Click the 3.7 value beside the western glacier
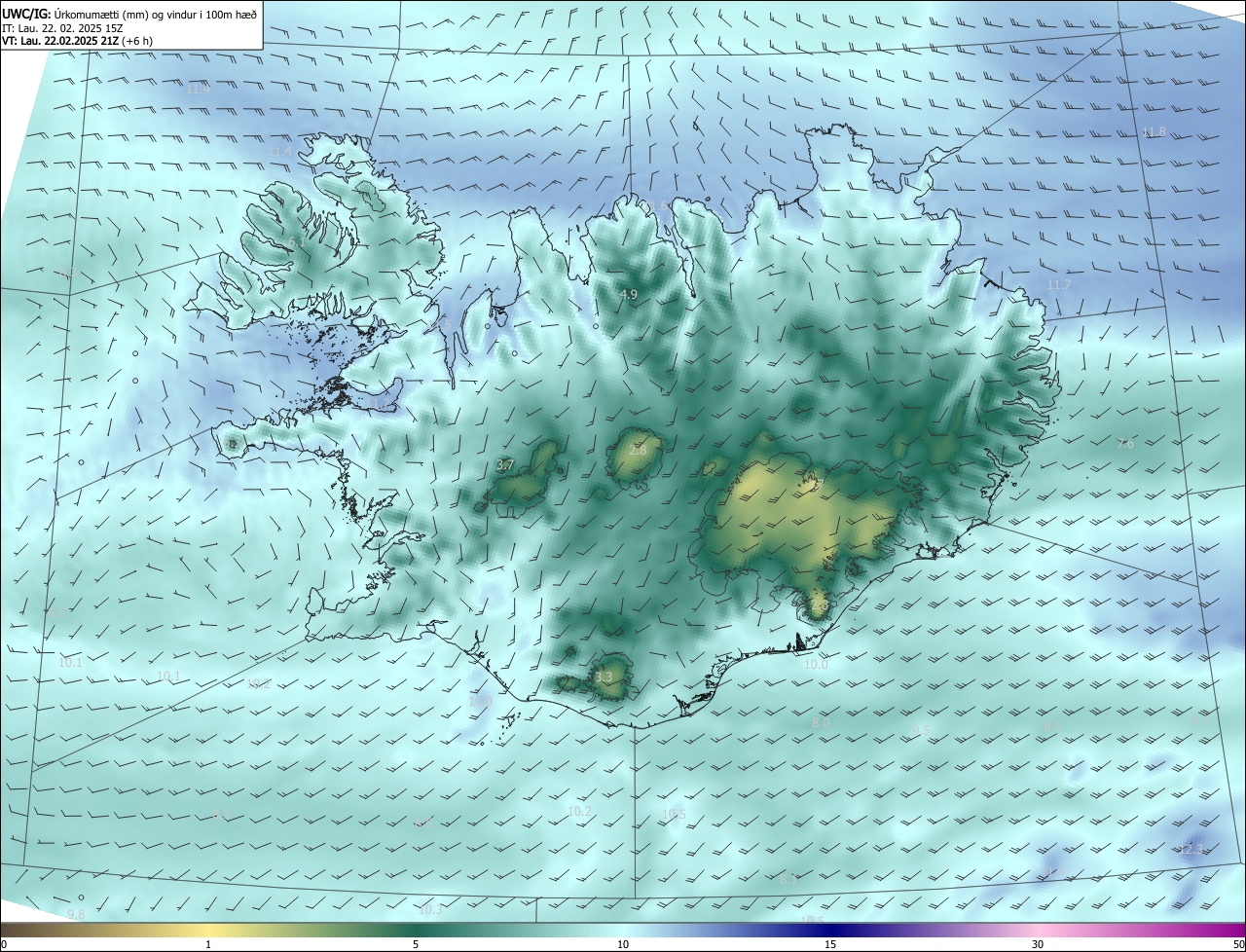Screen dimensions: 1246x952 (505, 465)
